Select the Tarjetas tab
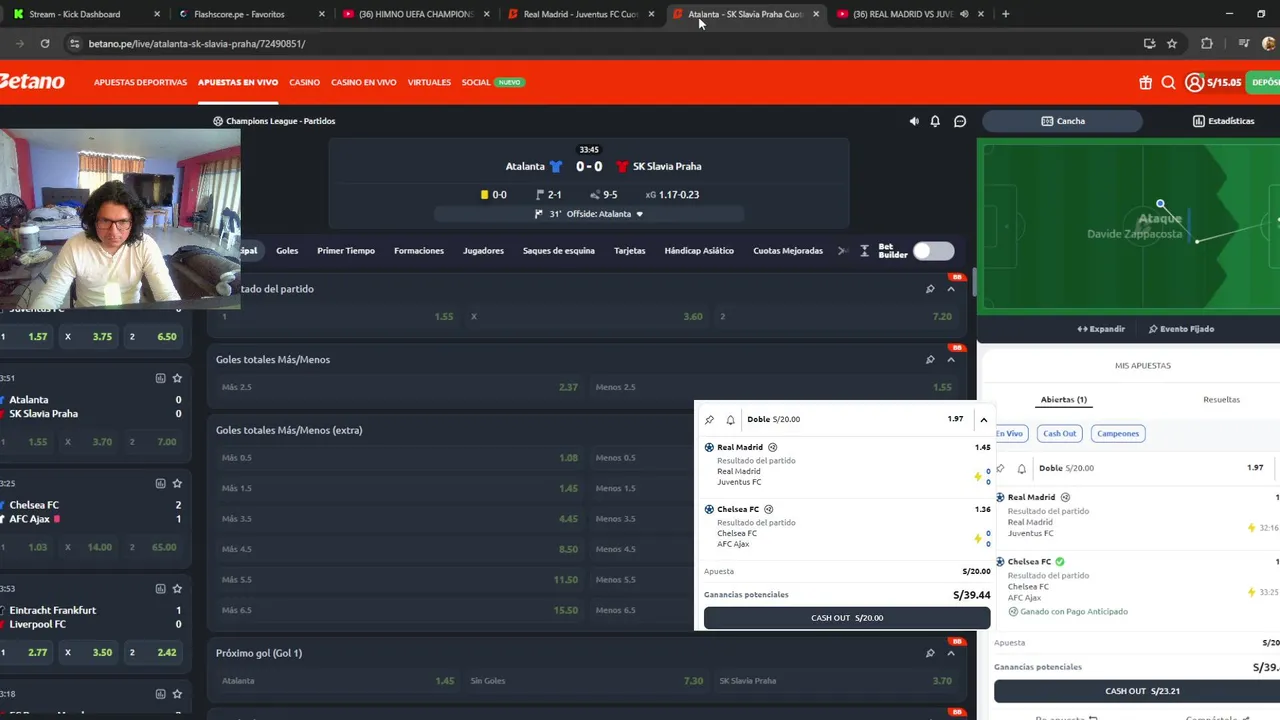Screen dimensions: 1280x720 630,251
